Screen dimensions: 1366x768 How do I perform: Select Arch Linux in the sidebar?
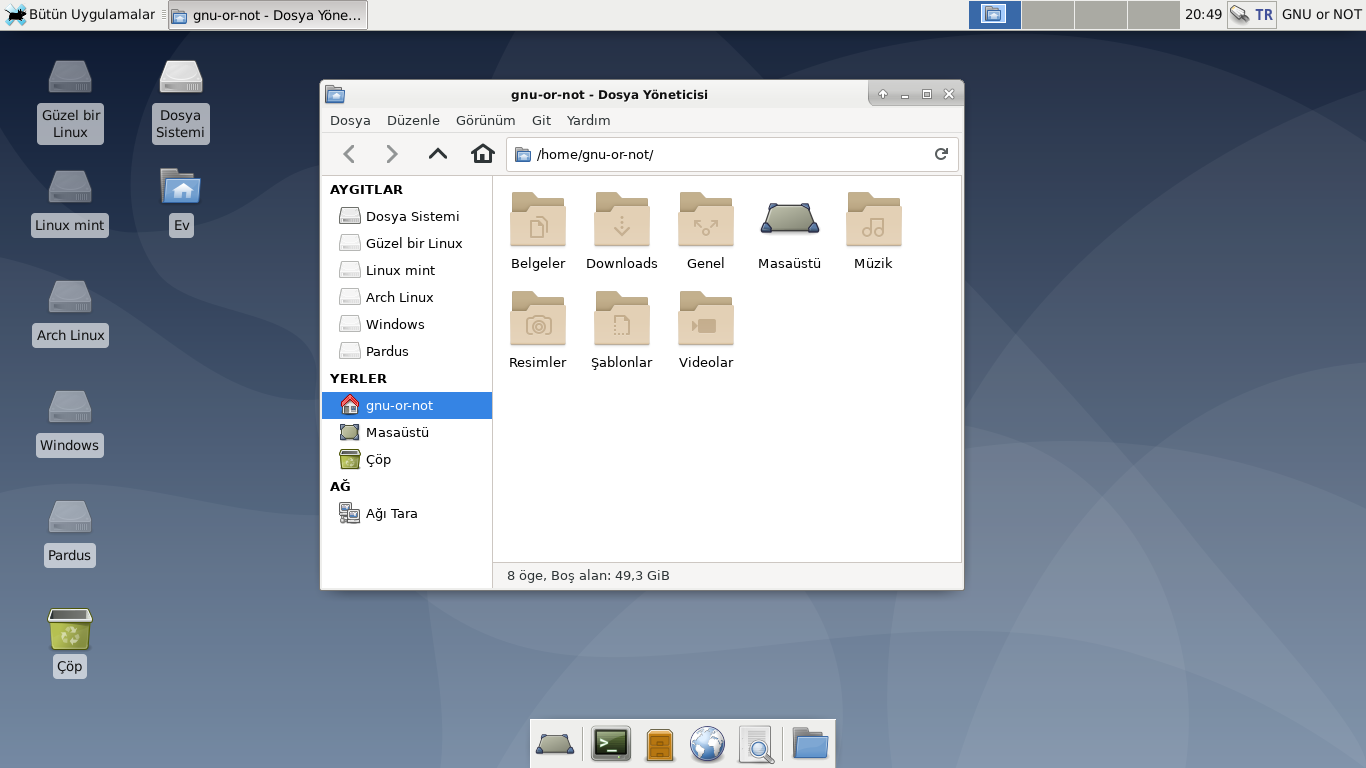(399, 297)
